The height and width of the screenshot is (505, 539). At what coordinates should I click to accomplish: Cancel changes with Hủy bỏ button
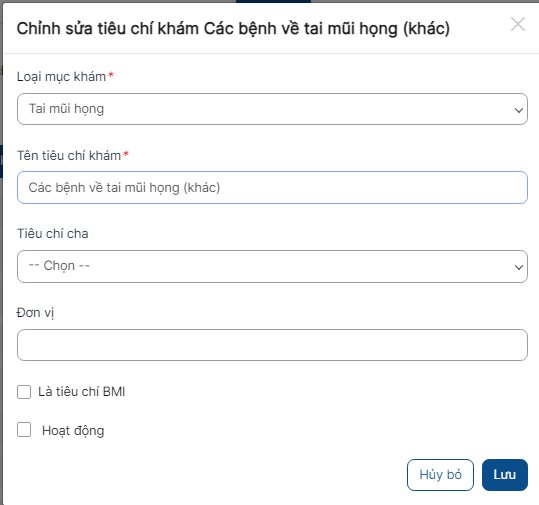(x=440, y=475)
